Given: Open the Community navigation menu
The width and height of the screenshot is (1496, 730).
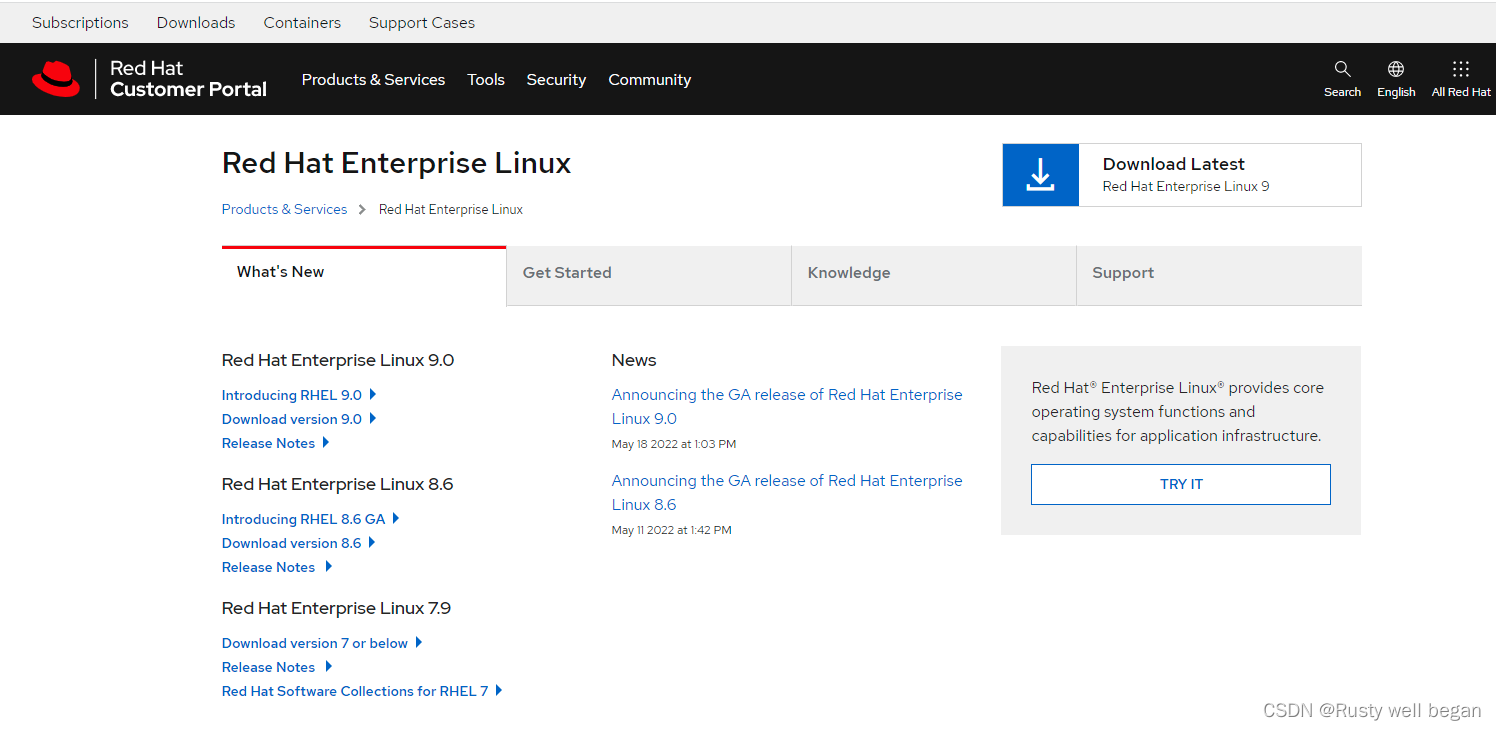Looking at the screenshot, I should coord(650,79).
